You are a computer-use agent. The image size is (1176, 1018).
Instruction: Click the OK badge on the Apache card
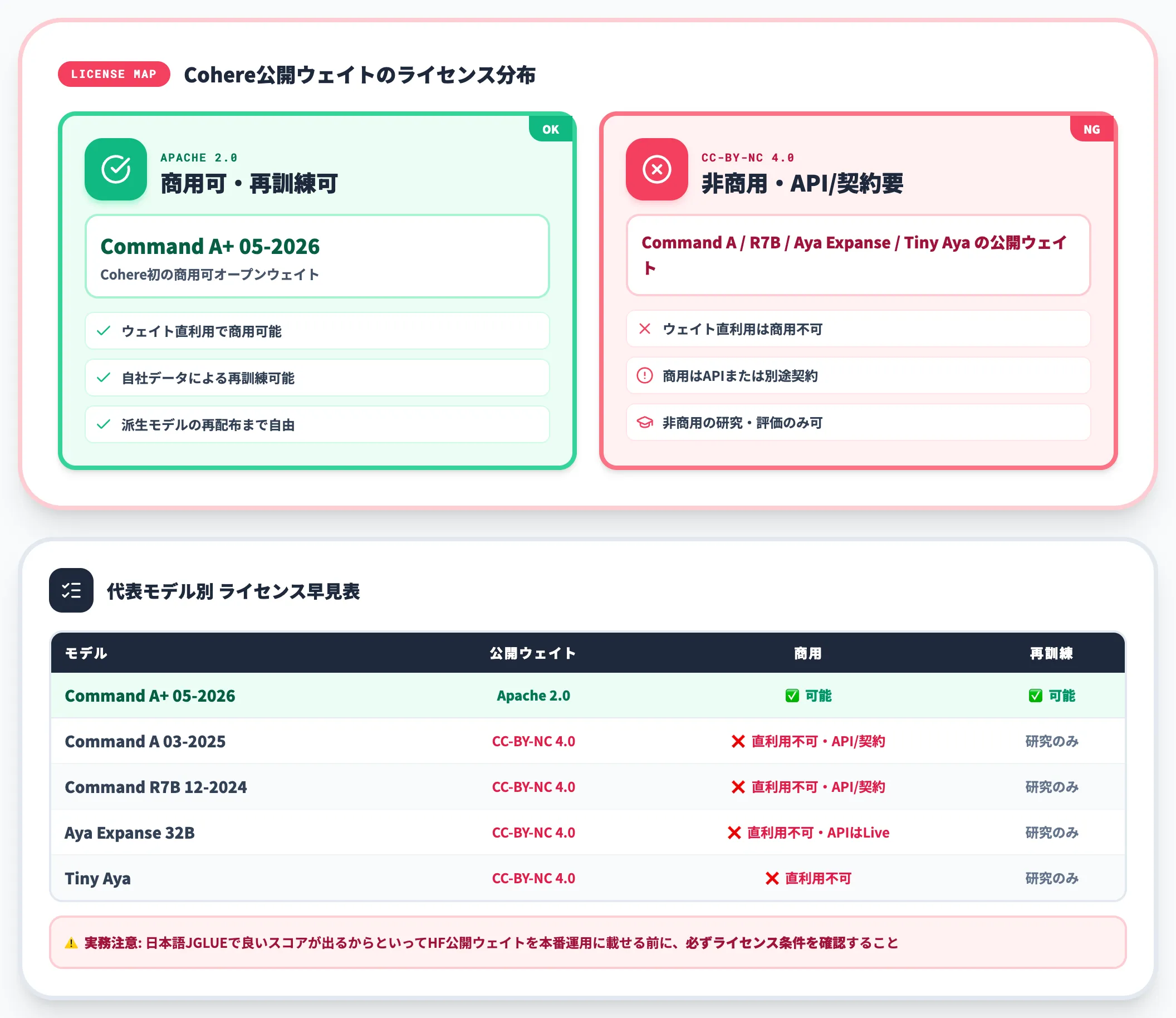(x=551, y=129)
